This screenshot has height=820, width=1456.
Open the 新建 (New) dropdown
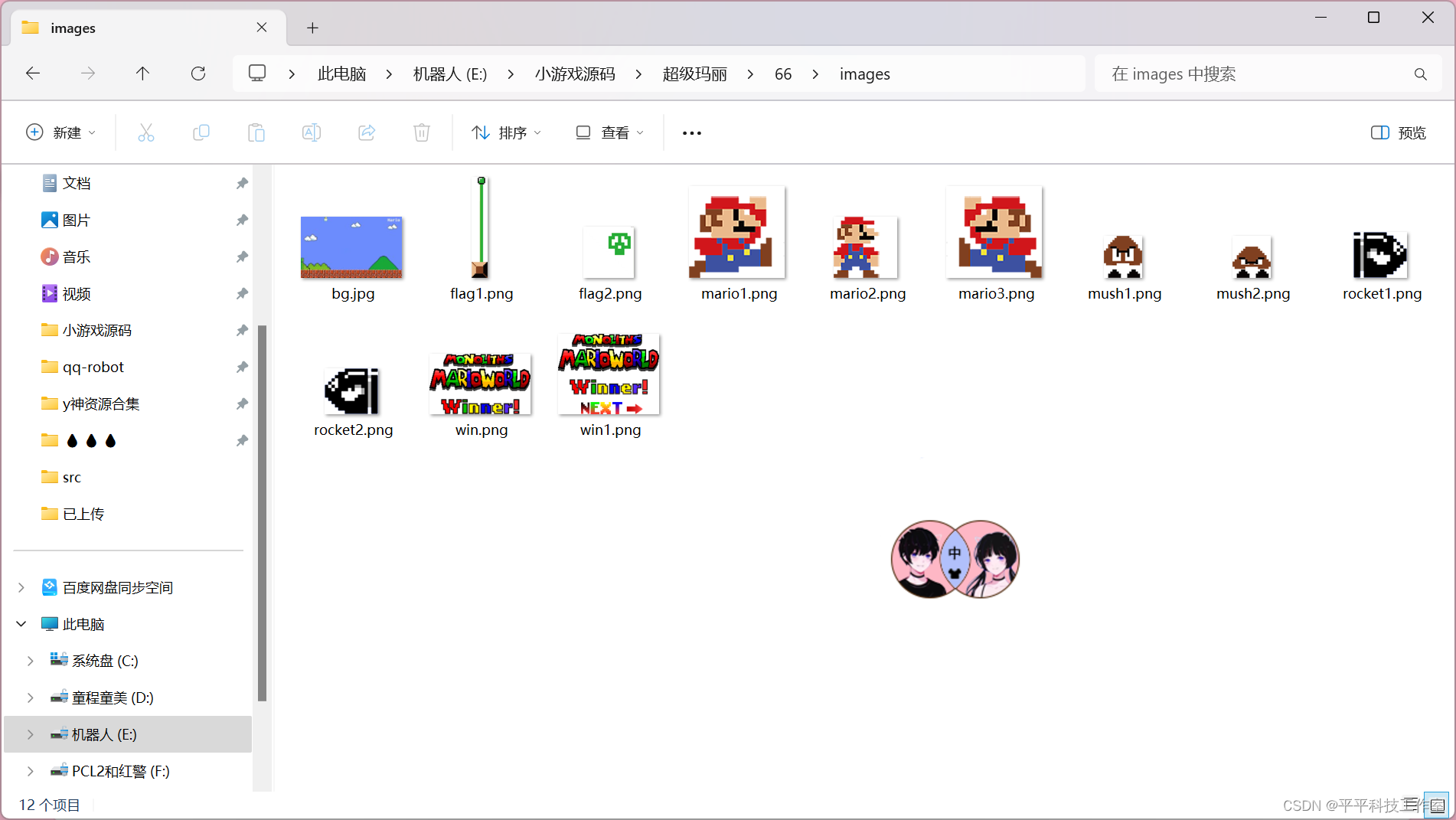(x=61, y=132)
